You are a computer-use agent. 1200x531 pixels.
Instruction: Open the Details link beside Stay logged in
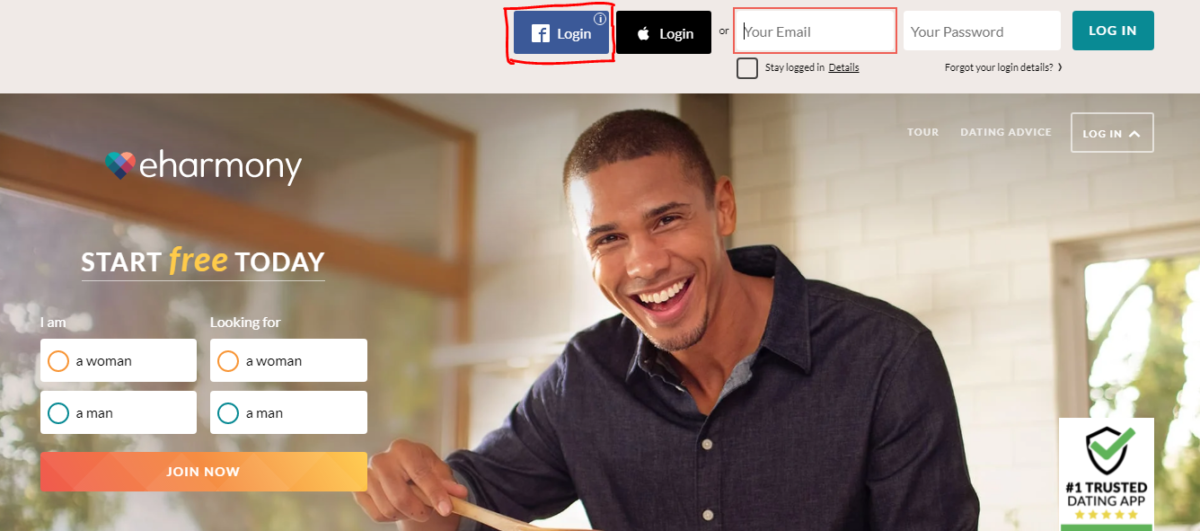(844, 68)
